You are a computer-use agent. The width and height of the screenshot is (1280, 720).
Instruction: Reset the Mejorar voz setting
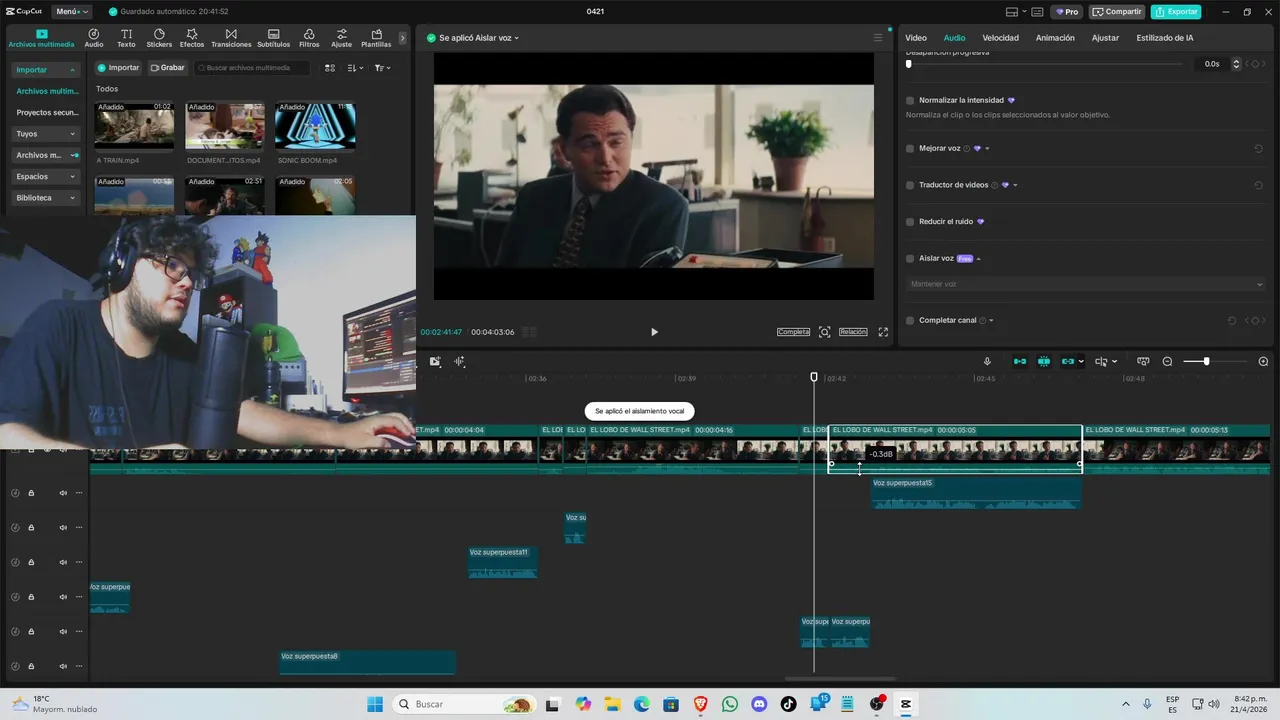[x=1258, y=149]
